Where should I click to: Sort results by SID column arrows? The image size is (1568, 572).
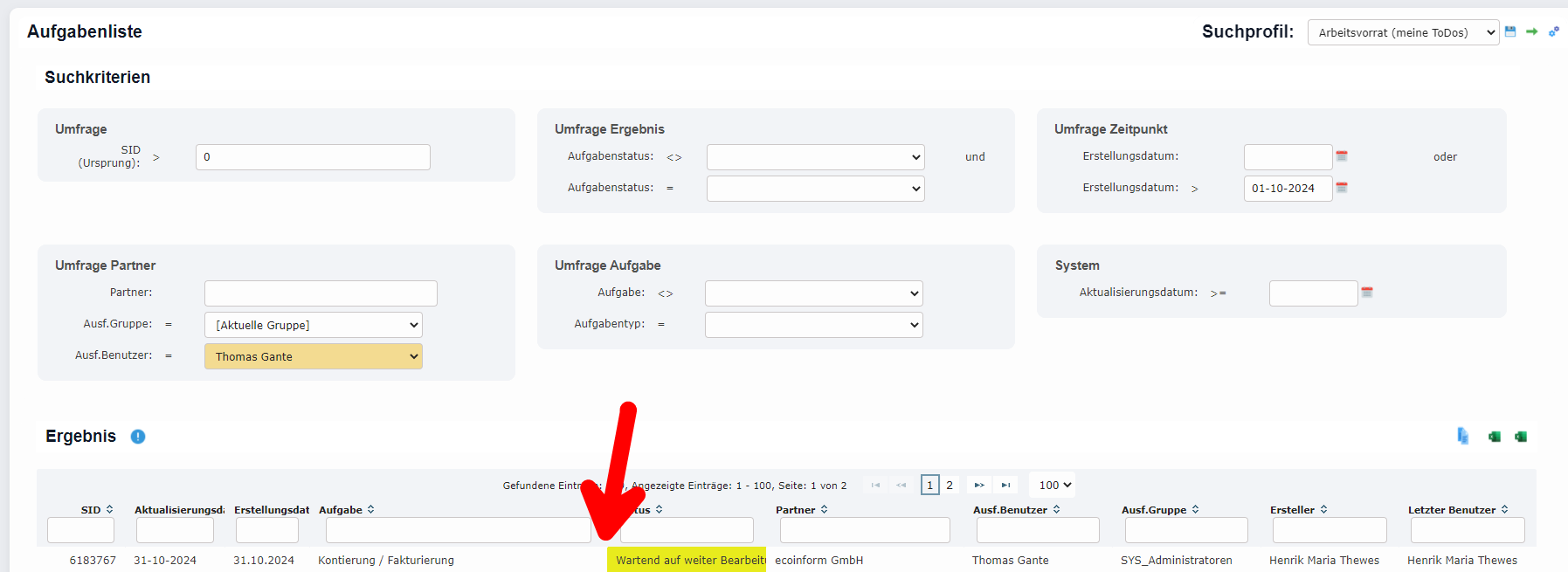(109, 509)
